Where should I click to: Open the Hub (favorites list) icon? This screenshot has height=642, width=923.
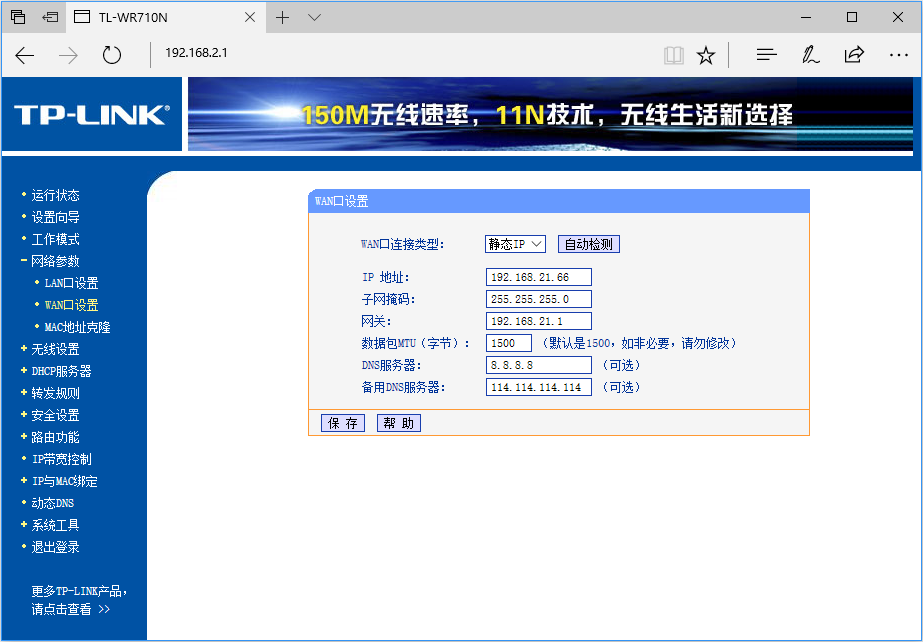[x=766, y=55]
